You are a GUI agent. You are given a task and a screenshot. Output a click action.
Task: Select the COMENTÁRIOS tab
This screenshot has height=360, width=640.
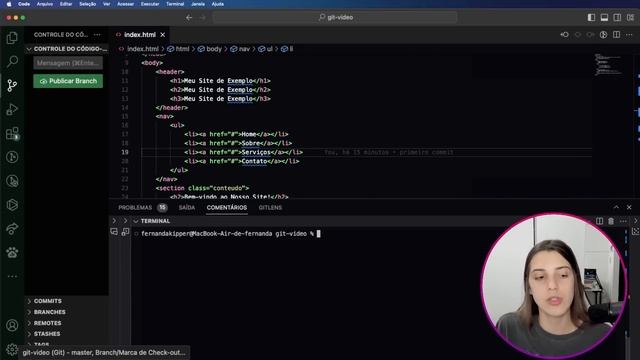227,207
